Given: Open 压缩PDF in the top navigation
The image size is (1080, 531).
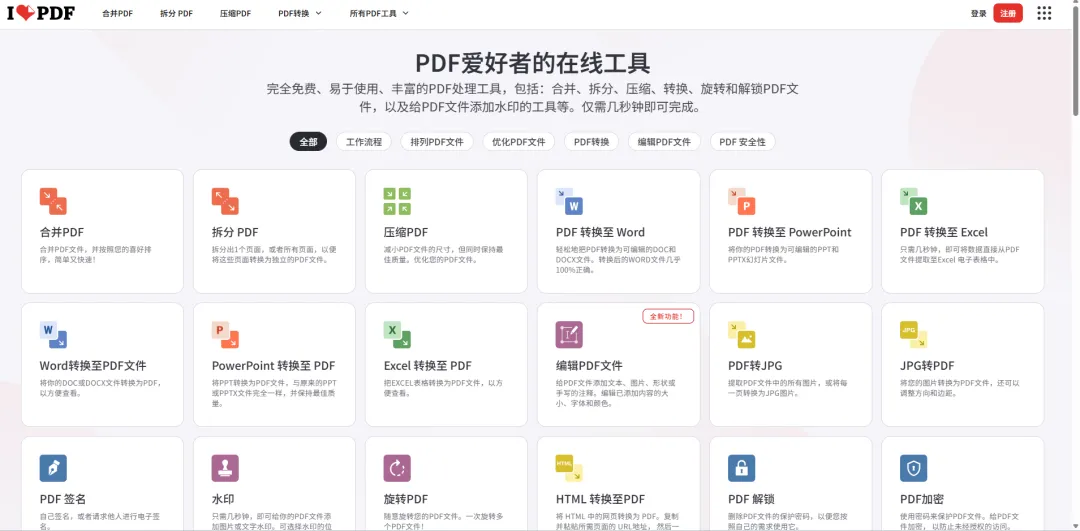Looking at the screenshot, I should pyautogui.click(x=236, y=13).
